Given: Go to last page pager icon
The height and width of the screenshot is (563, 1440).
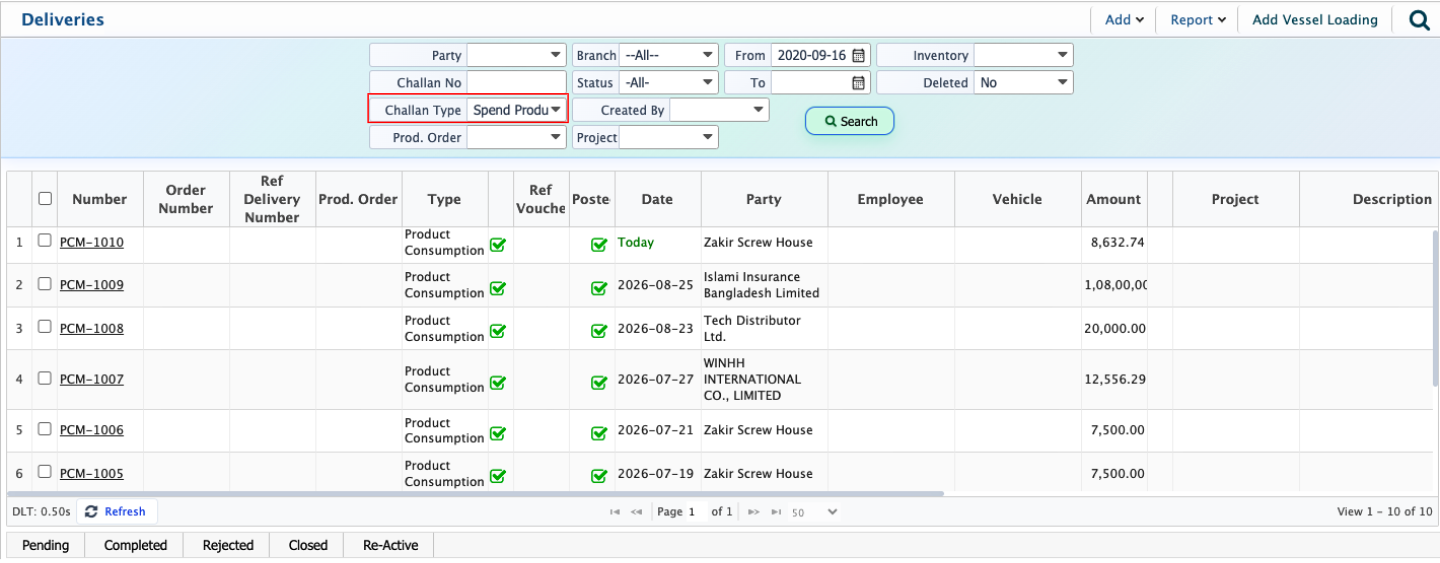Looking at the screenshot, I should point(775,512).
